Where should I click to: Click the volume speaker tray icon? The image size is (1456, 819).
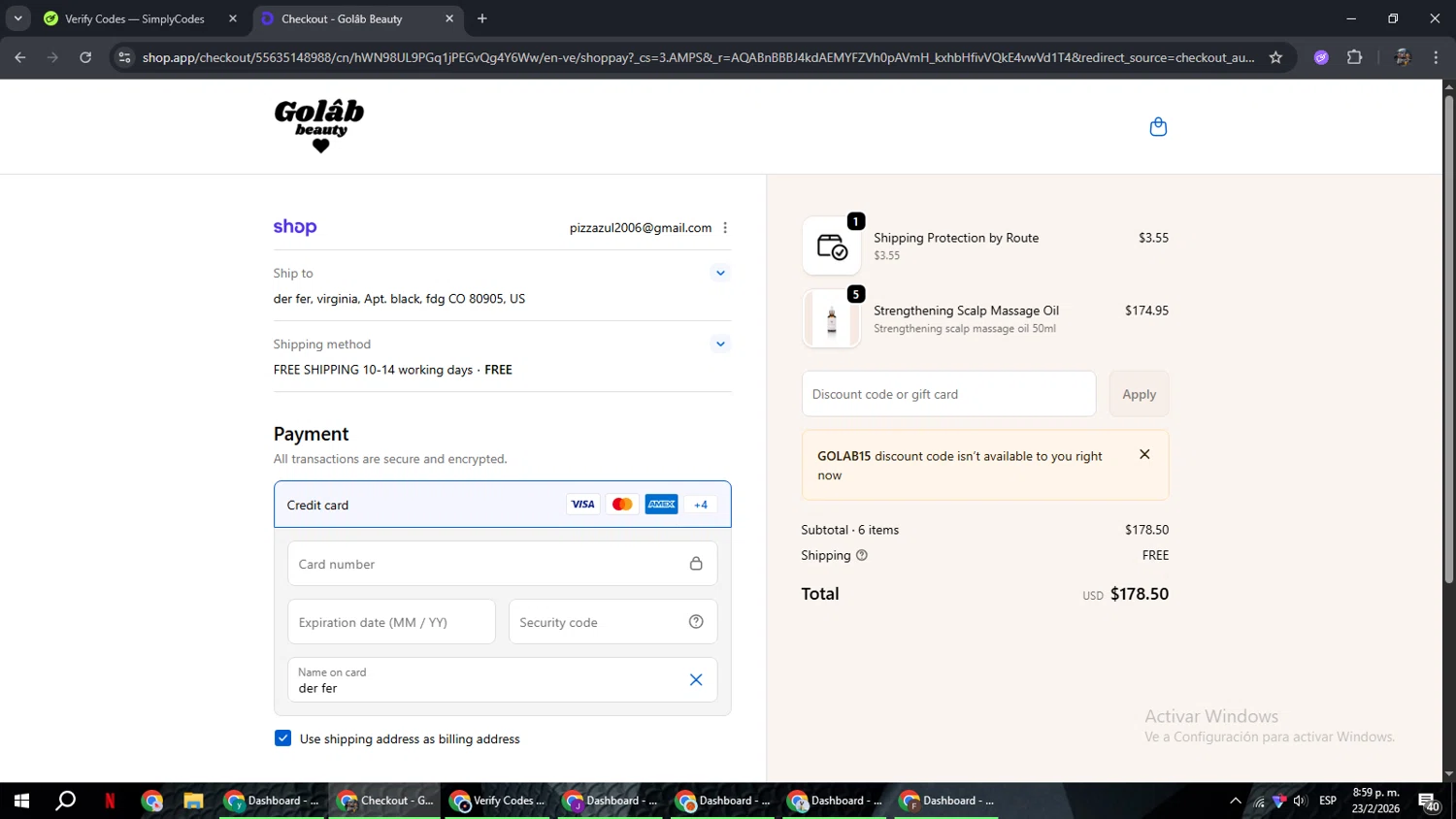(x=1299, y=801)
